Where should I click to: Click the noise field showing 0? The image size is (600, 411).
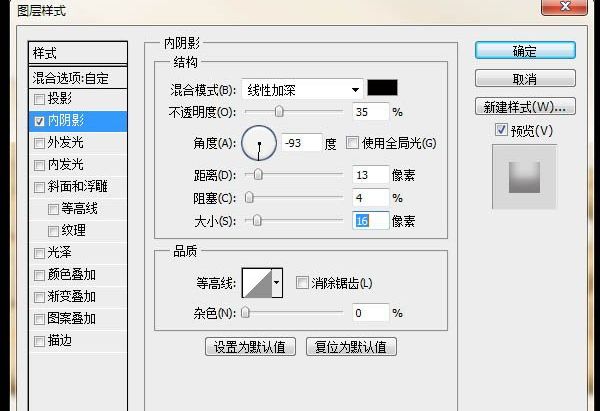pos(370,313)
